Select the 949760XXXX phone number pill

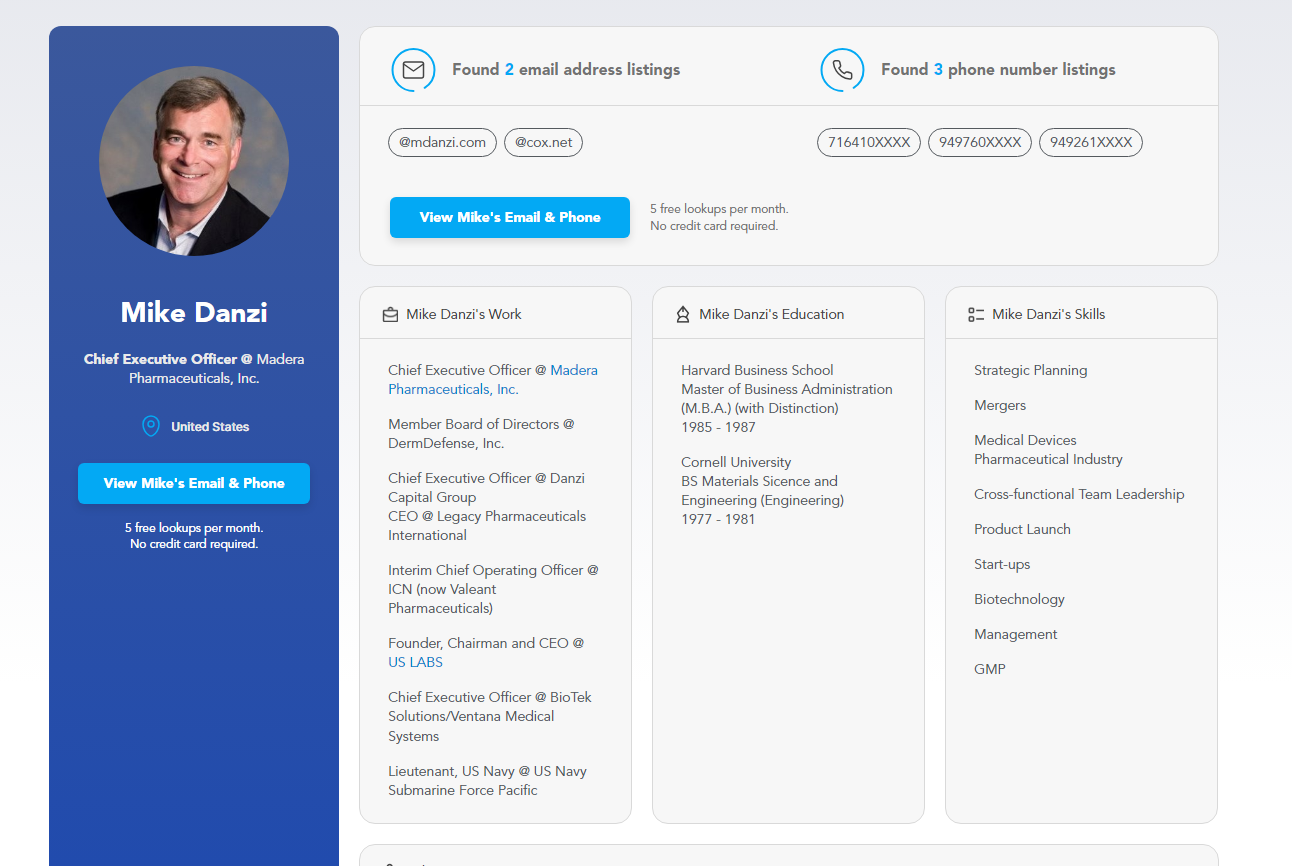point(980,142)
